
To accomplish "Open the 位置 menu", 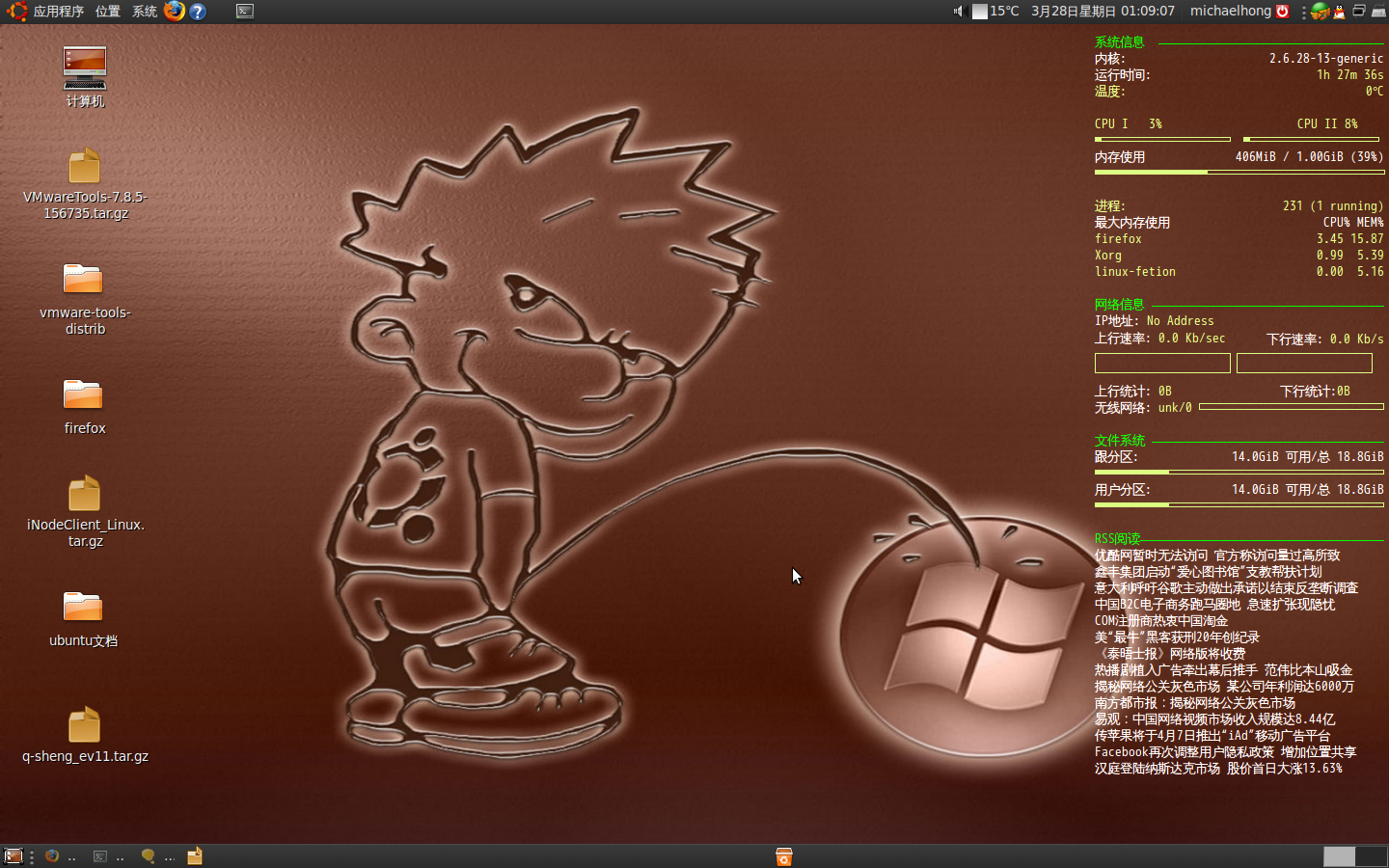I will pos(108,12).
